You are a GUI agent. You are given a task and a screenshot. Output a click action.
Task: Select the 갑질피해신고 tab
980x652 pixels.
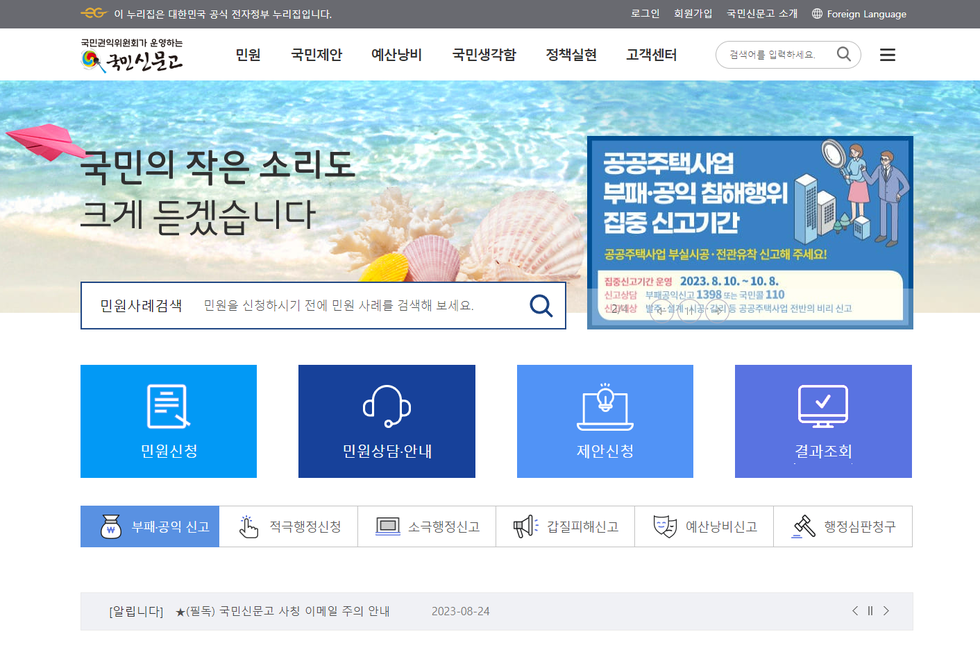[x=565, y=527]
